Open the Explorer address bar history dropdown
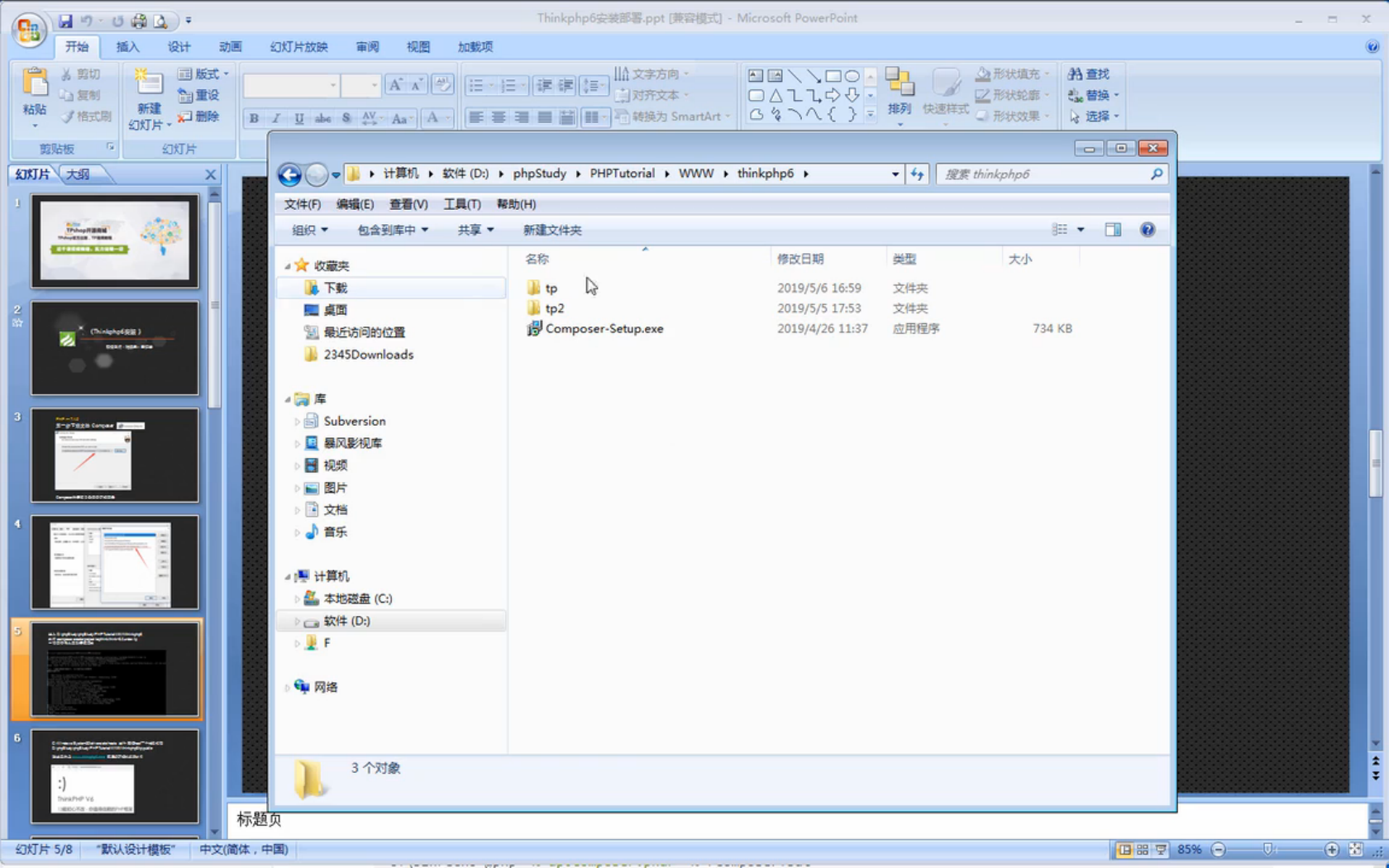Screen dimensions: 1389x868 [x=895, y=174]
